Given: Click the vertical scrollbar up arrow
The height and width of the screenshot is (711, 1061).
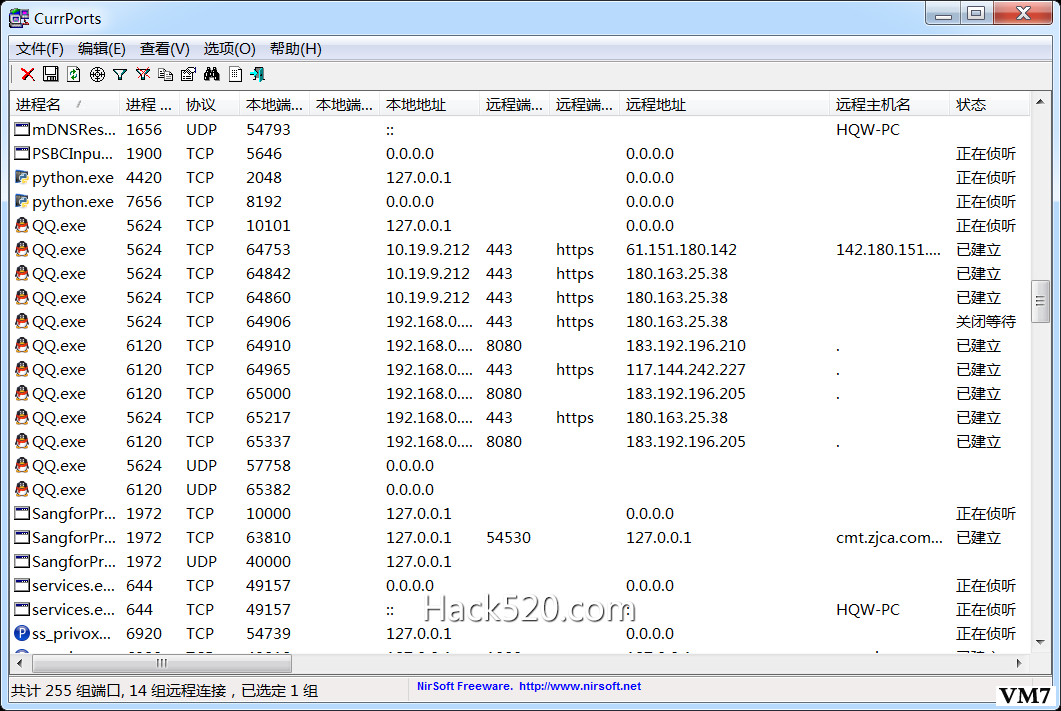Looking at the screenshot, I should [1040, 102].
